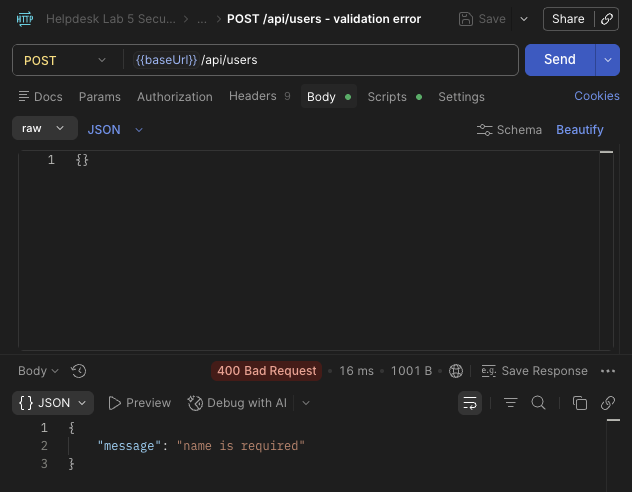Click Save Response example icon

[x=489, y=371]
